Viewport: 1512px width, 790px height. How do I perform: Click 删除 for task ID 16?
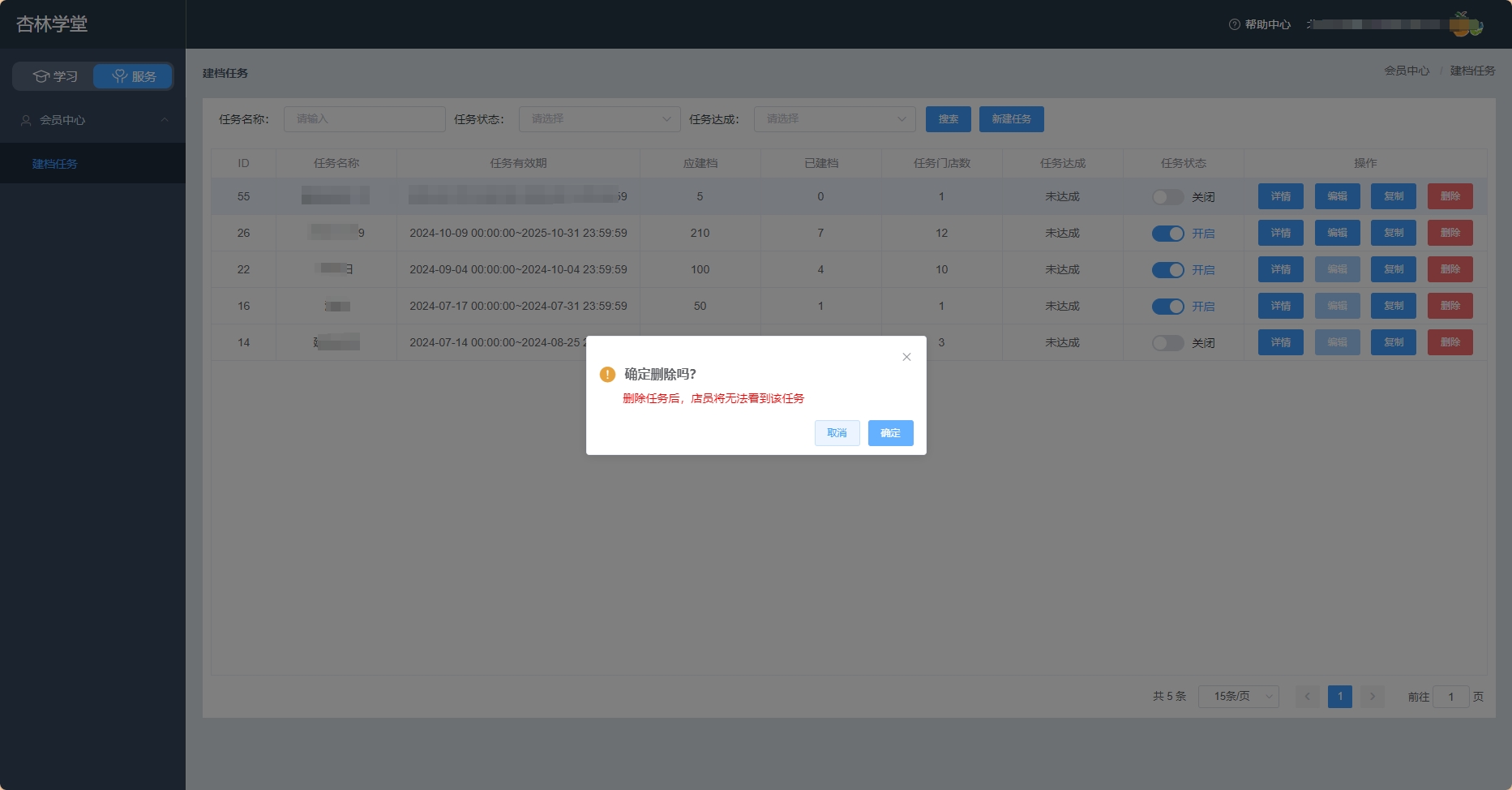(1450, 306)
